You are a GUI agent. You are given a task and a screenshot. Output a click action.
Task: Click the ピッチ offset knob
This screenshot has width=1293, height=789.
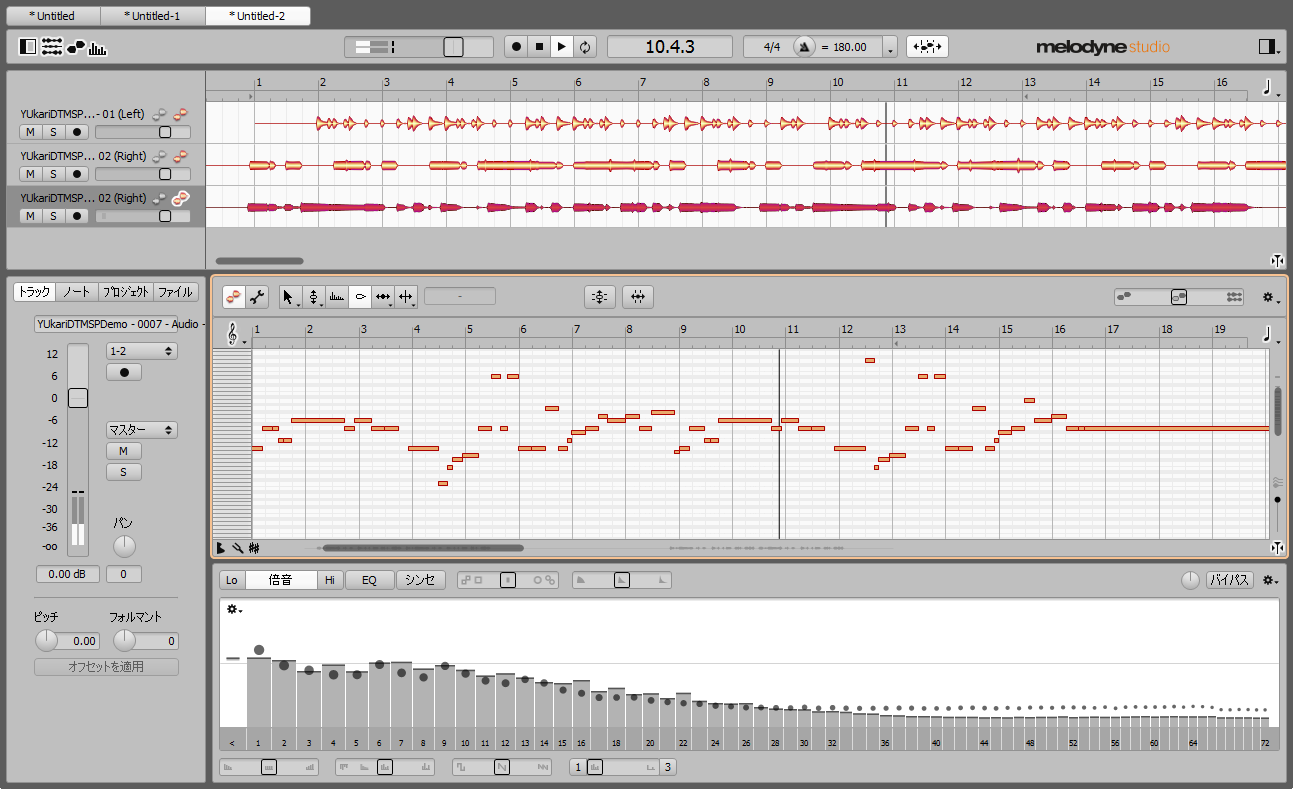[46, 641]
